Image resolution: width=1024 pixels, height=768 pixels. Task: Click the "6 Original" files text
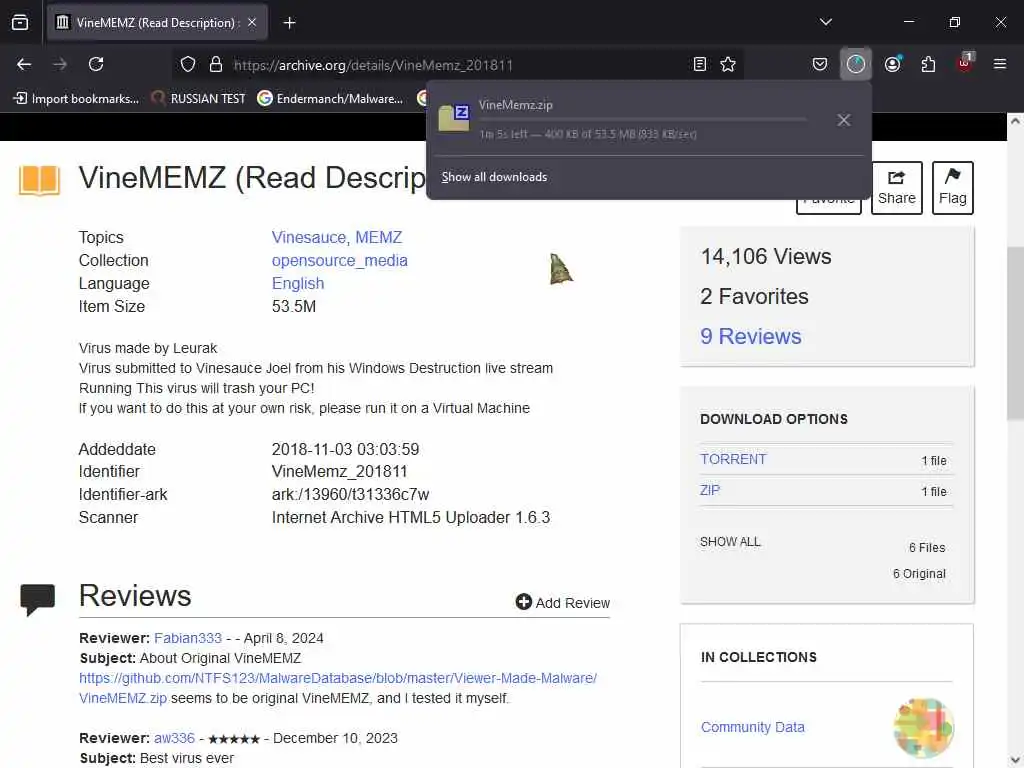[919, 573]
